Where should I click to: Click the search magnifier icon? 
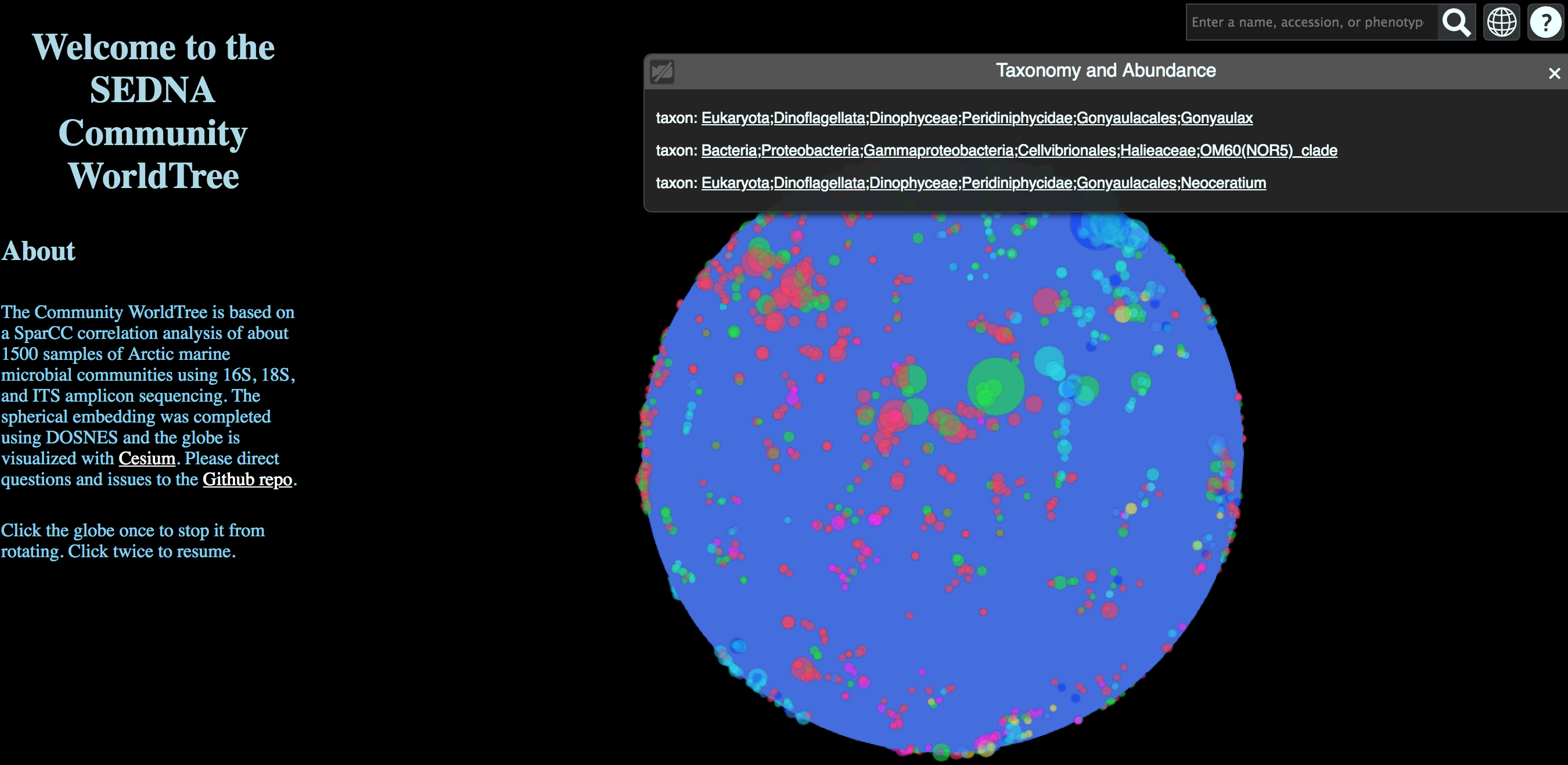point(1456,23)
